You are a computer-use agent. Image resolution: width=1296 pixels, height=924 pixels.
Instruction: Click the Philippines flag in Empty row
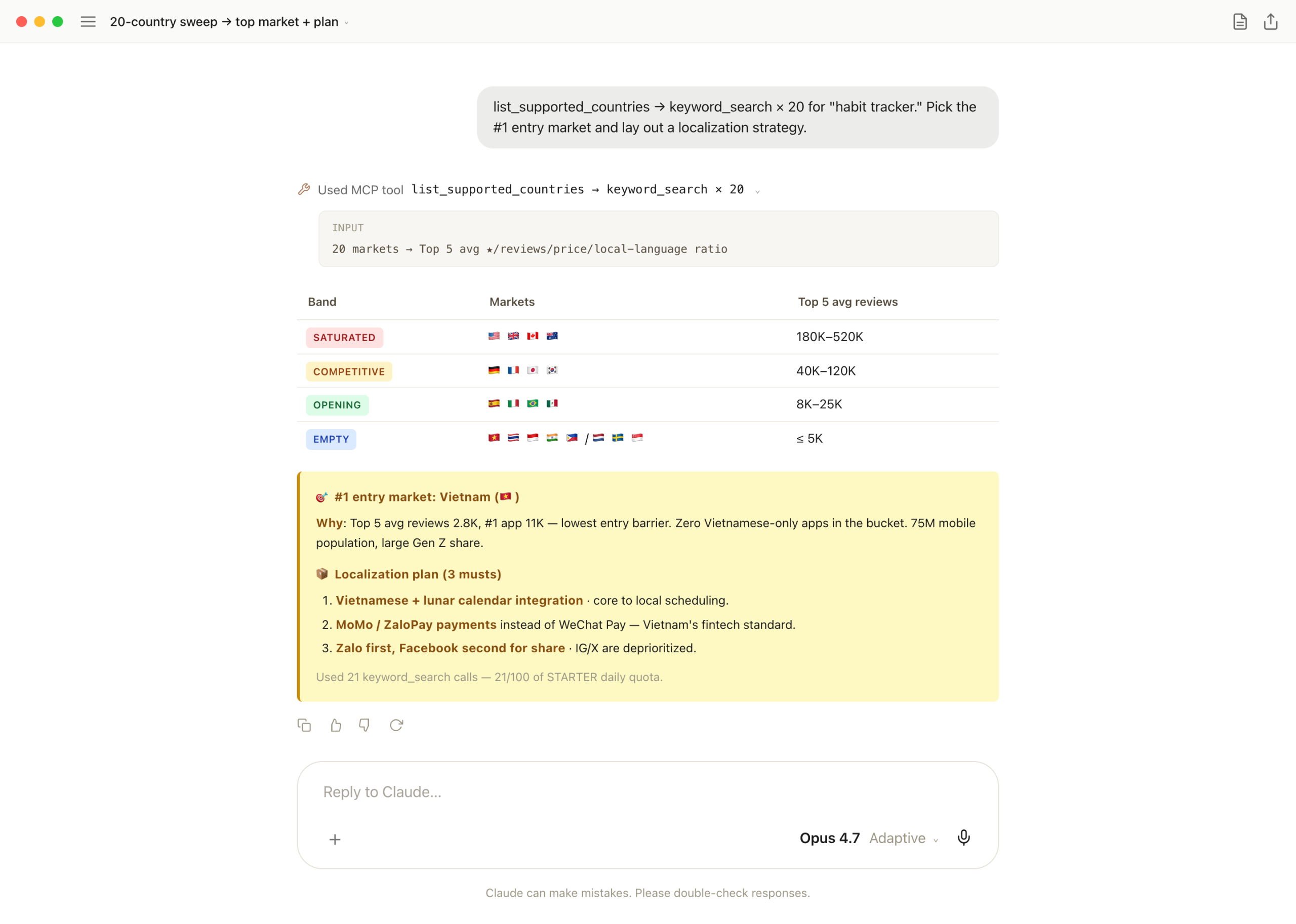572,438
